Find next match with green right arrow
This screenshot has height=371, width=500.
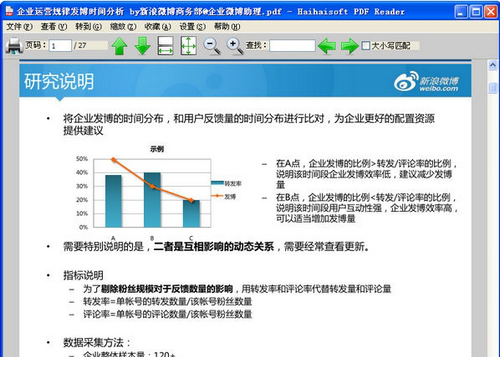(x=350, y=46)
